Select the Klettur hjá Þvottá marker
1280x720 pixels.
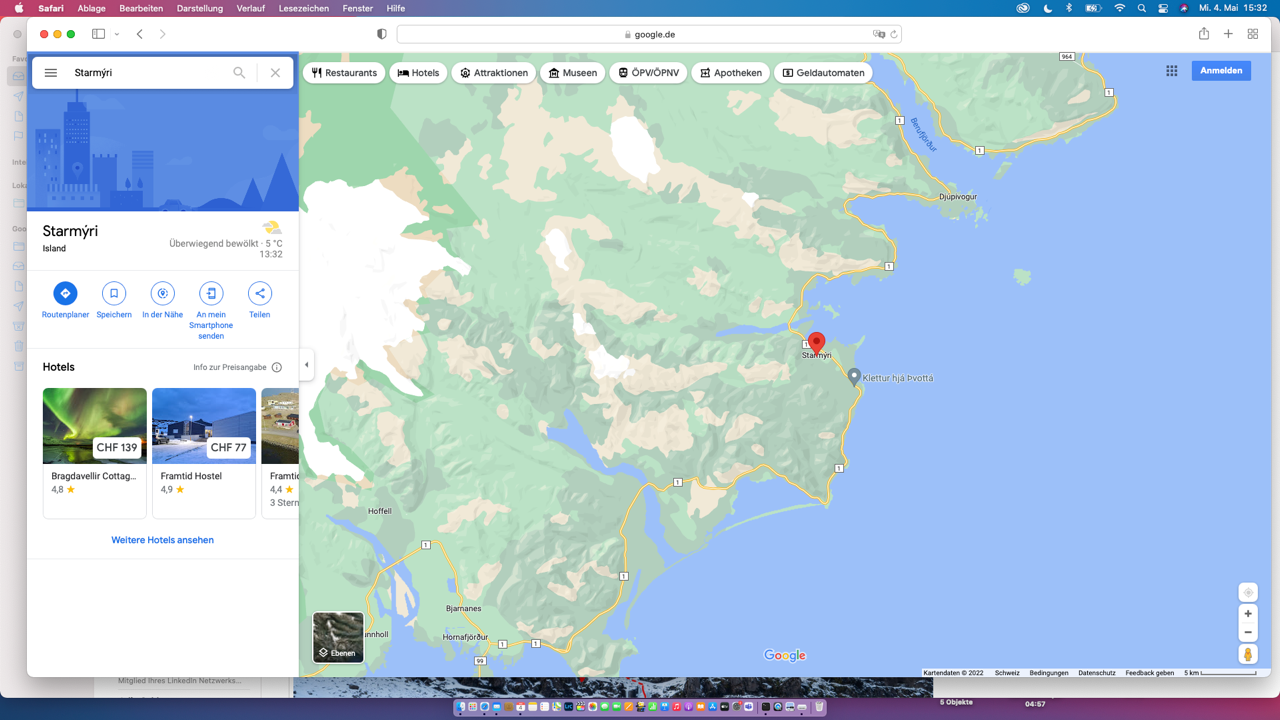click(x=853, y=377)
